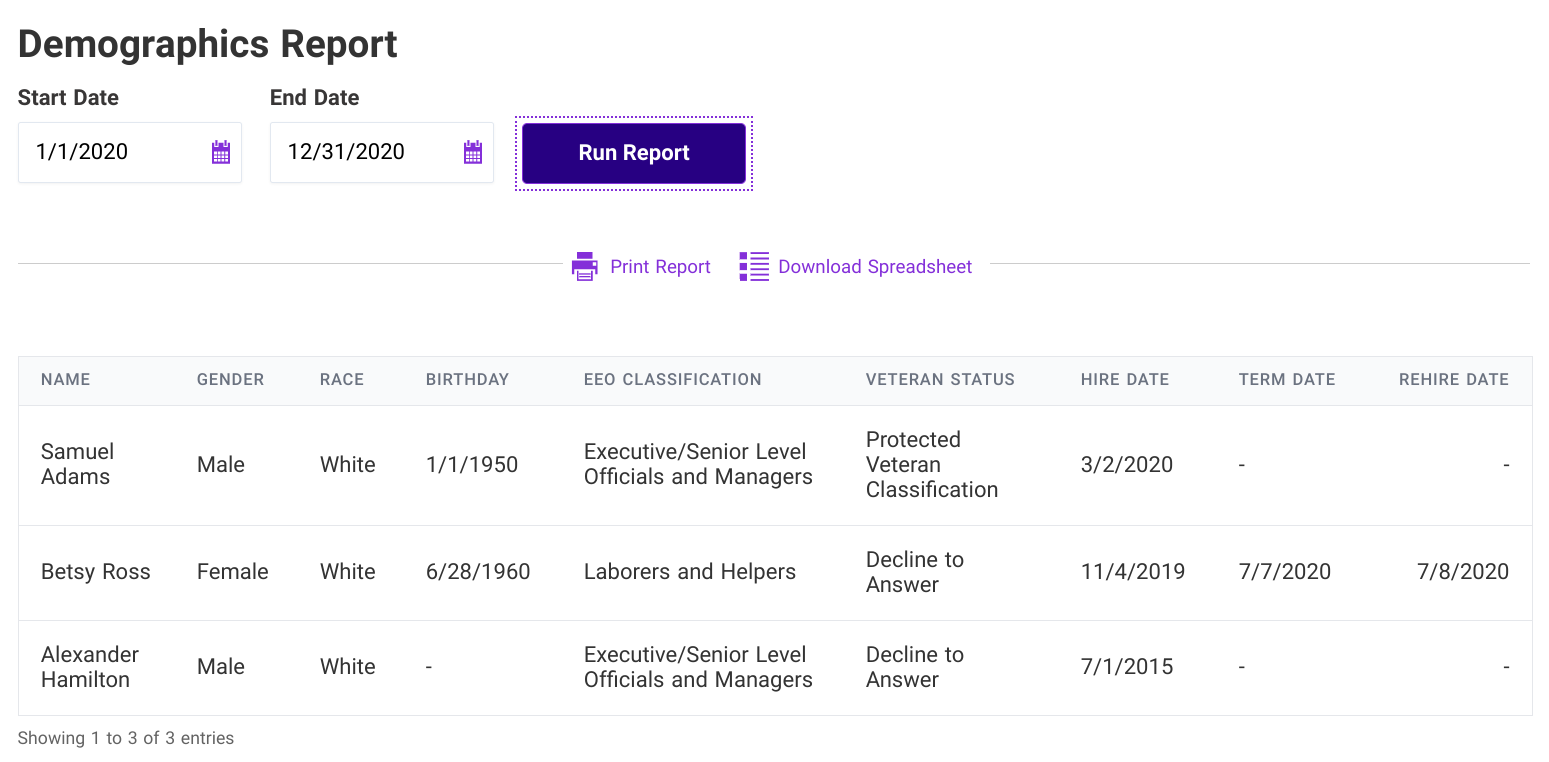Screen dimensions: 1549x762
Task: Sort by REHIRE DATE column header
Action: click(1454, 380)
